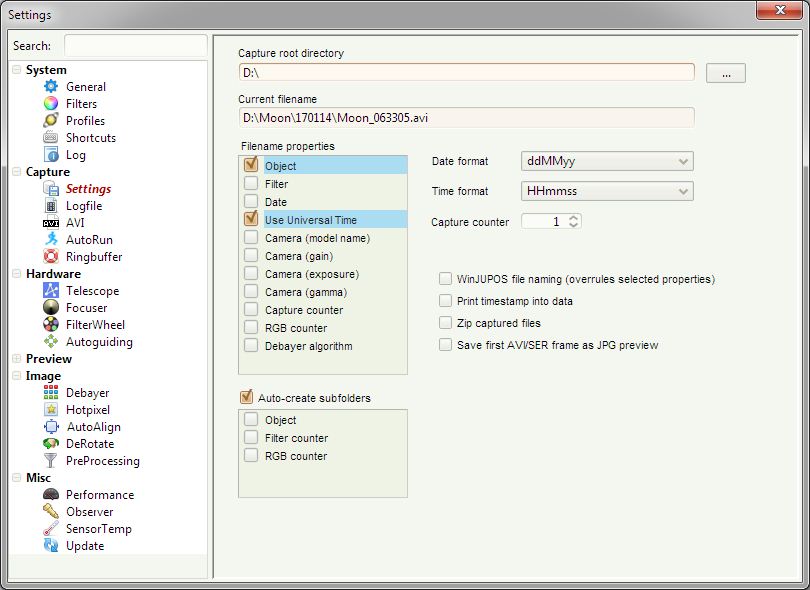Image resolution: width=810 pixels, height=590 pixels.
Task: Select the Profiles icon
Action: tap(51, 121)
